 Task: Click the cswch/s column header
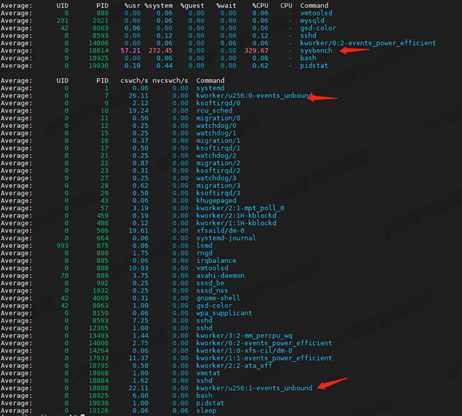point(134,81)
